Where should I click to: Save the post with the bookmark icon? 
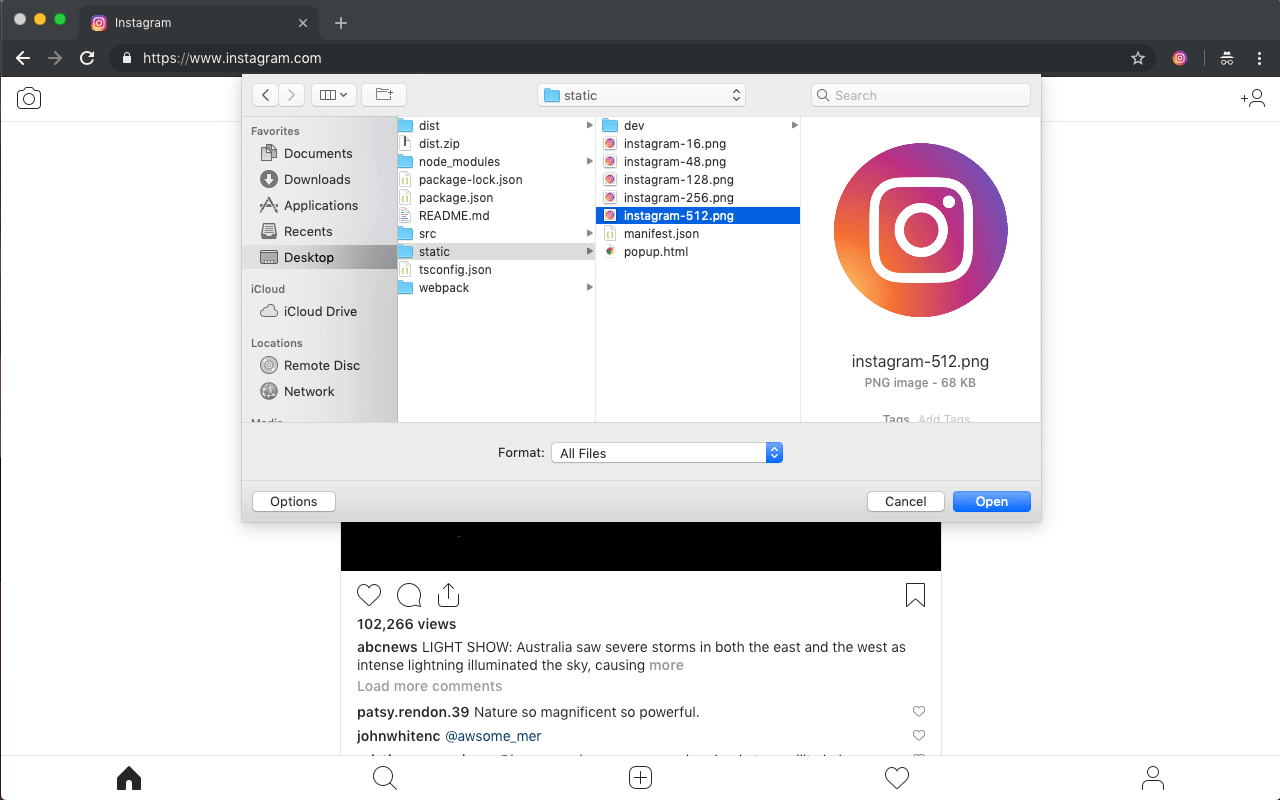915,594
